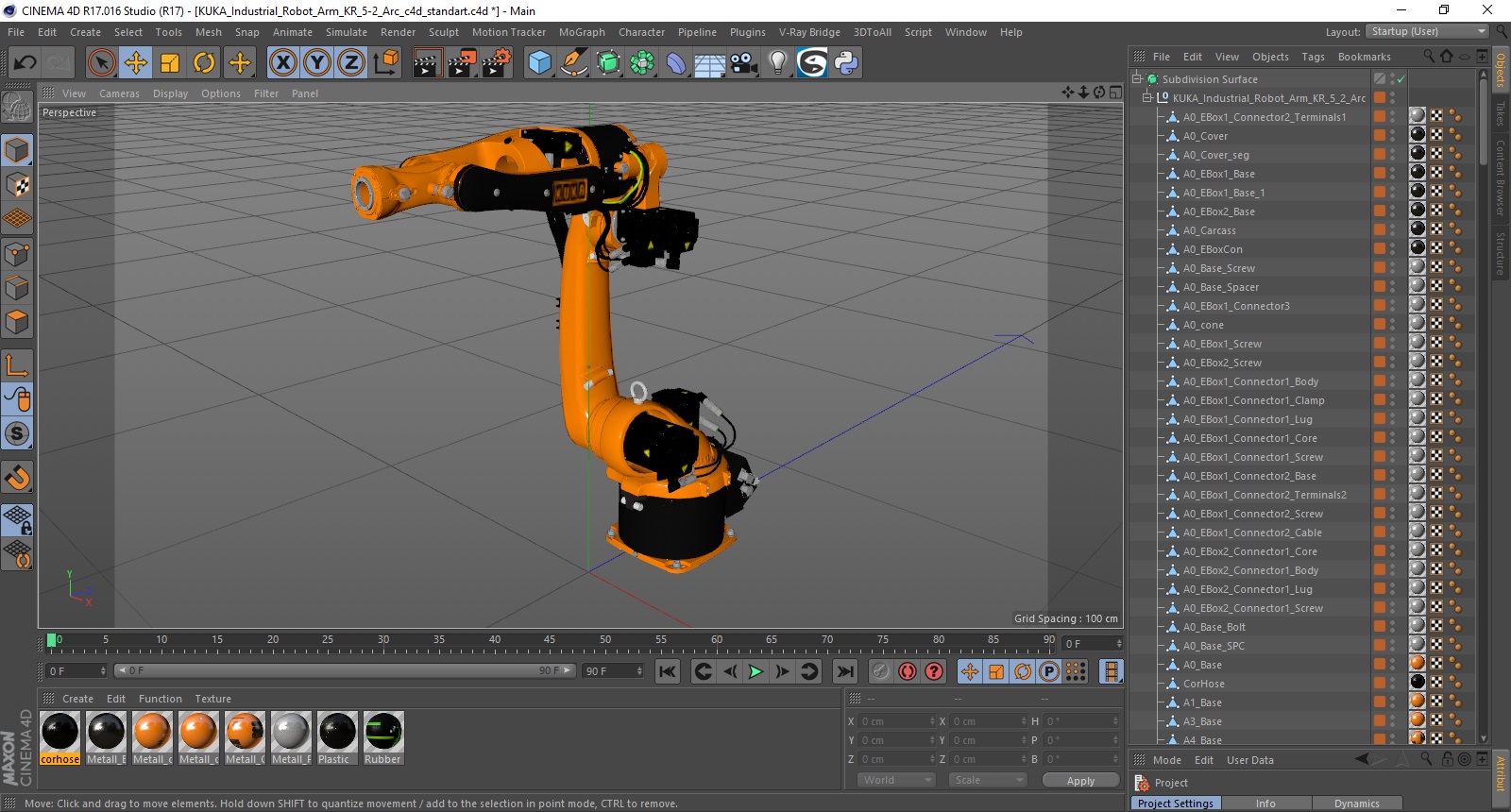Click the Enable Snap magnet icon

coord(17,477)
